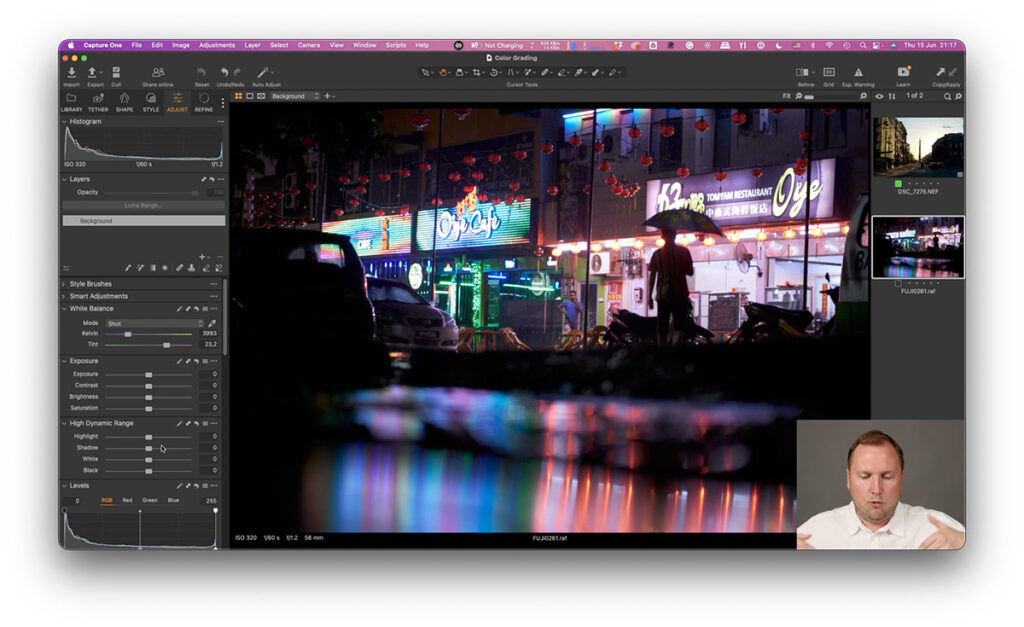Click Fit zoom label in viewer bar
This screenshot has height=627, width=1024.
(786, 96)
